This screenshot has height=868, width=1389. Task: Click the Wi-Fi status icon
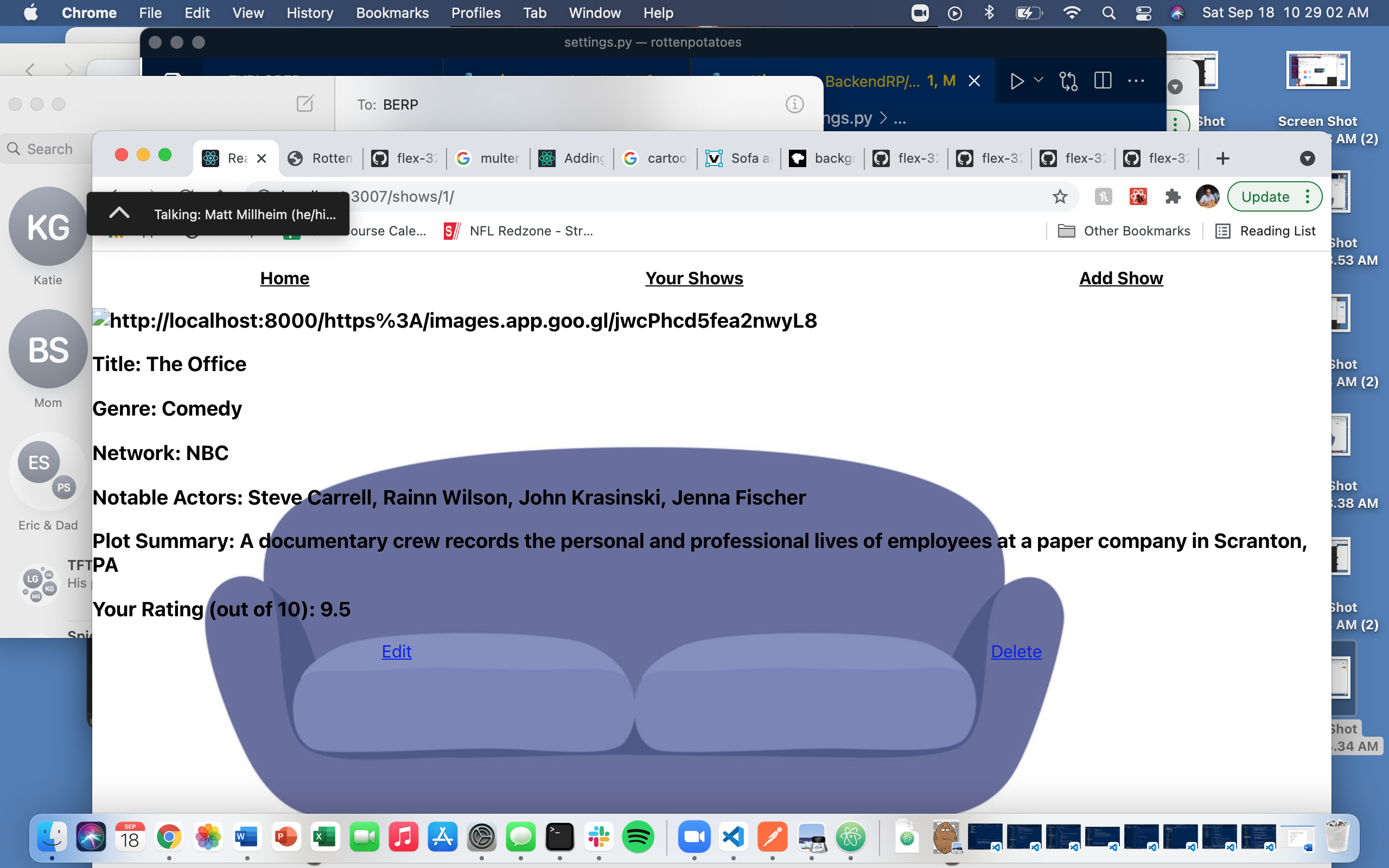(1072, 12)
